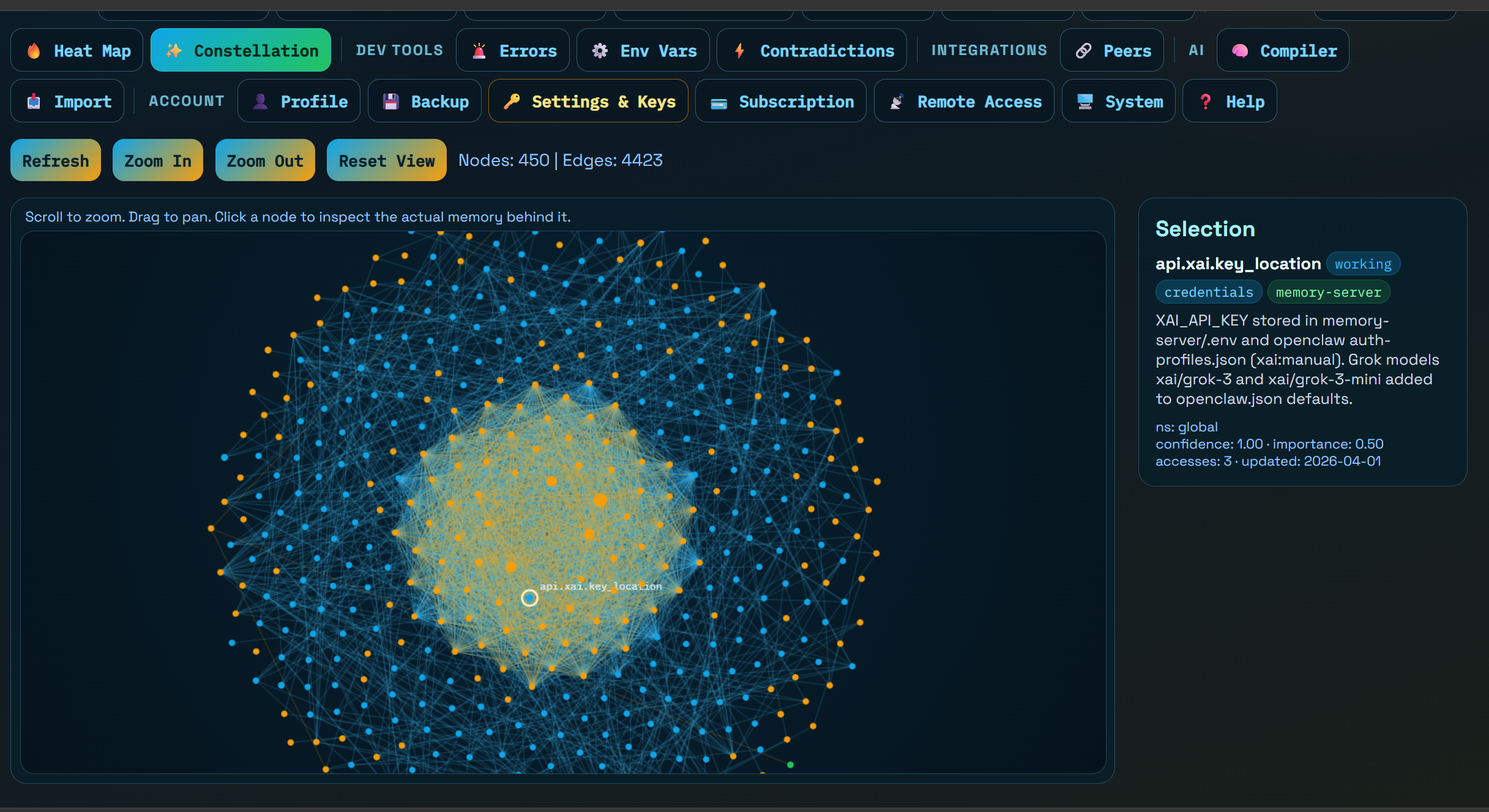Open the Env Vars panel
Screen dimensions: 1489x812
pos(643,50)
